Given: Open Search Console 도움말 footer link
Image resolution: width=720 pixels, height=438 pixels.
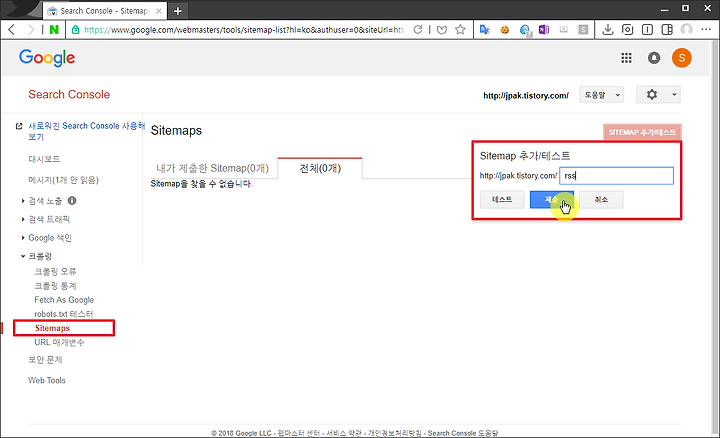Looking at the screenshot, I should pyautogui.click(x=463, y=433).
